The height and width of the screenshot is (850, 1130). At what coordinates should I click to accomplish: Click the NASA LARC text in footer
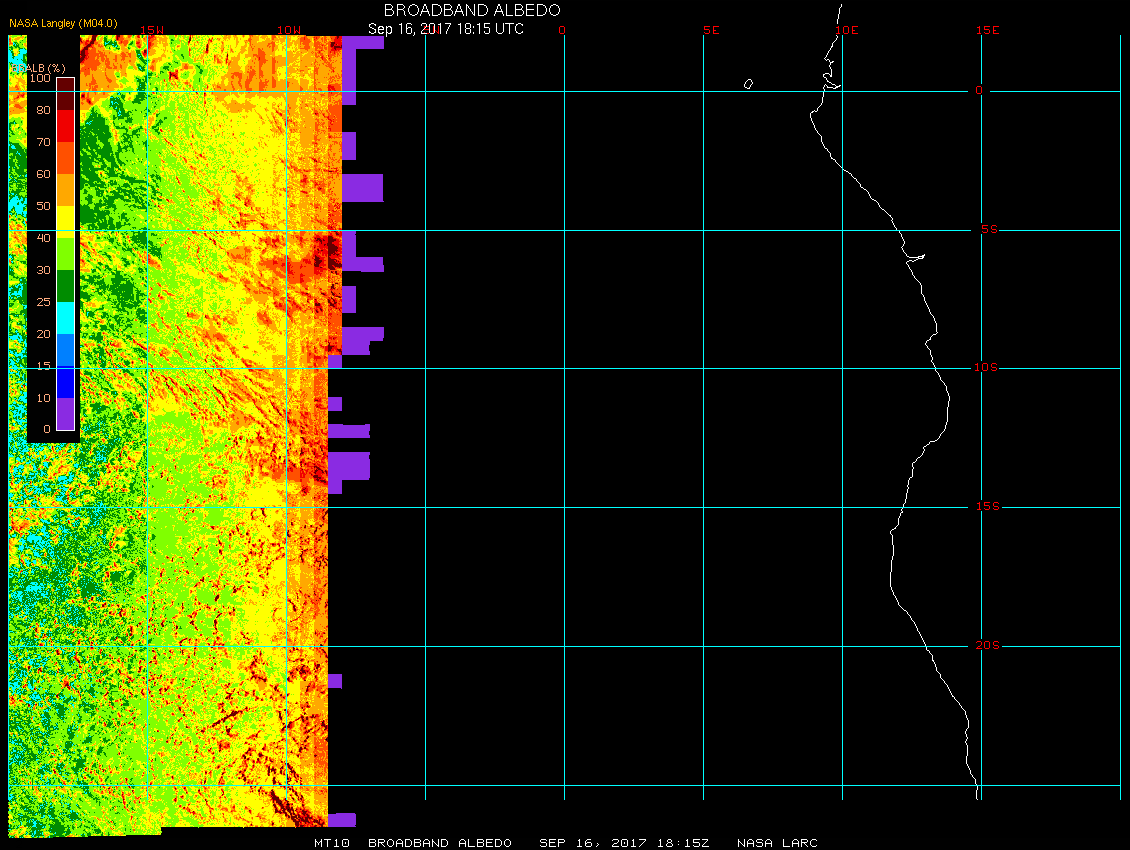777,843
